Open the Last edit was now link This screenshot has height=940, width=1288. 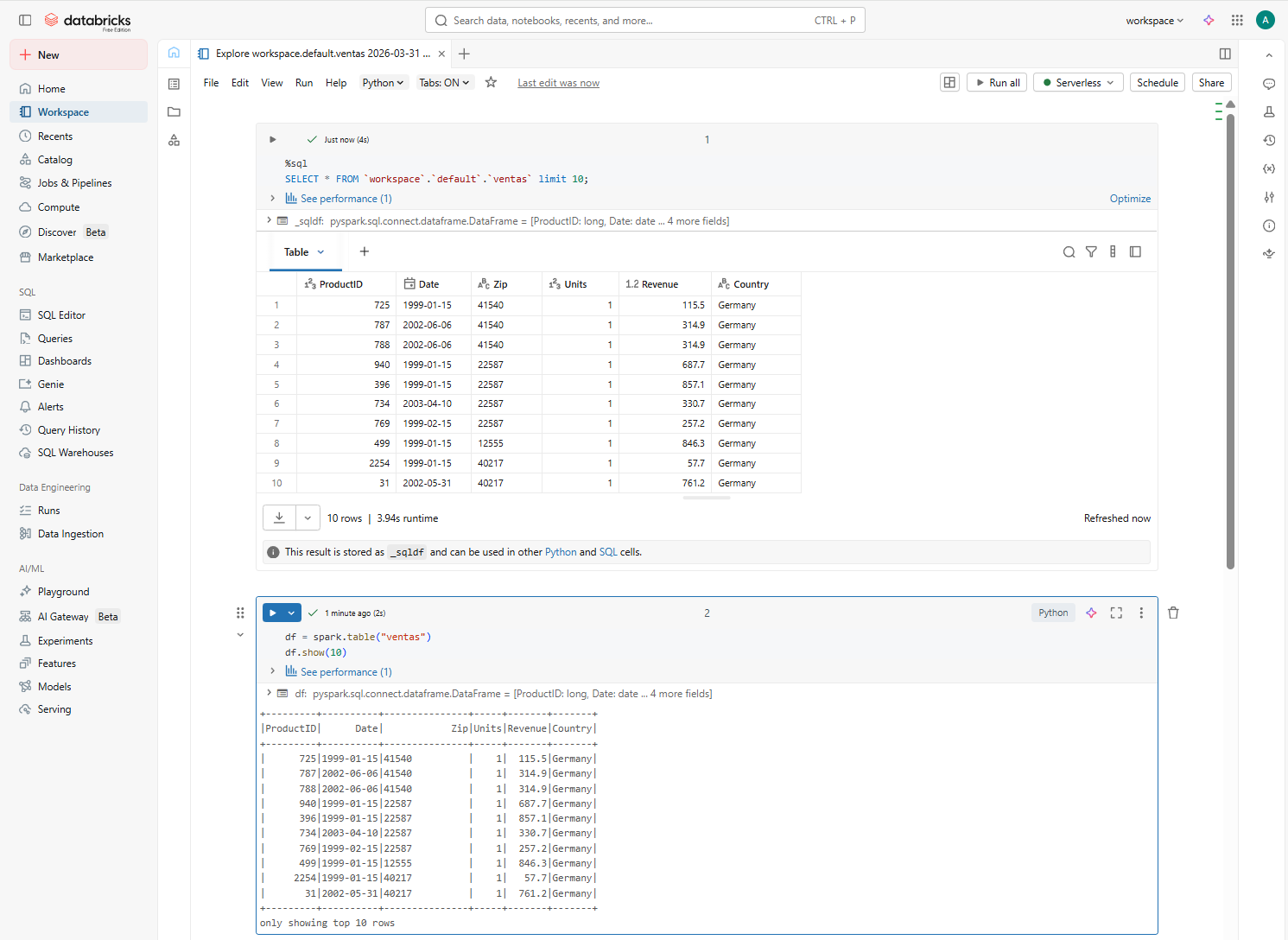coord(558,83)
